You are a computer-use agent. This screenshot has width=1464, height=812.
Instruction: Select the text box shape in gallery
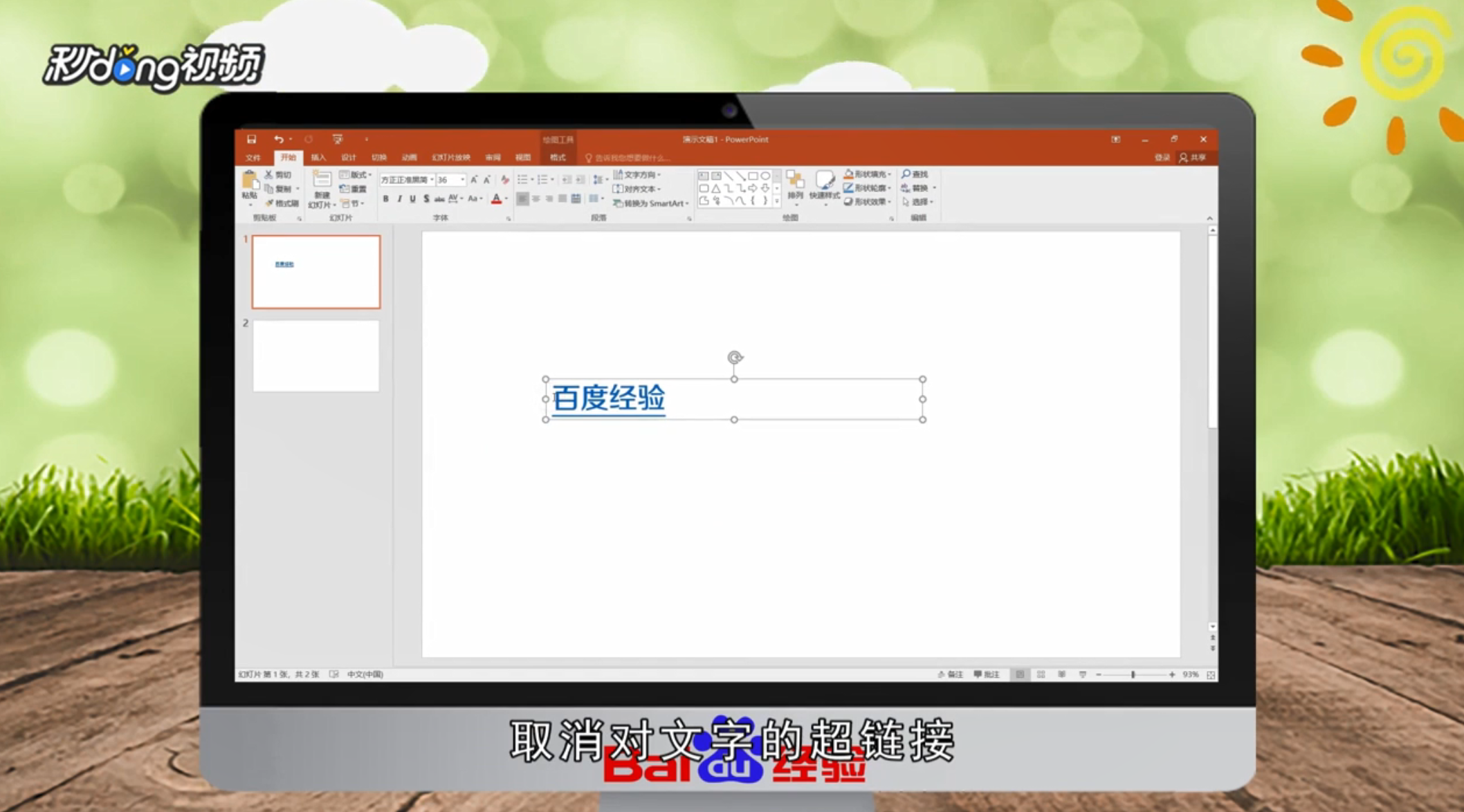pyautogui.click(x=704, y=176)
